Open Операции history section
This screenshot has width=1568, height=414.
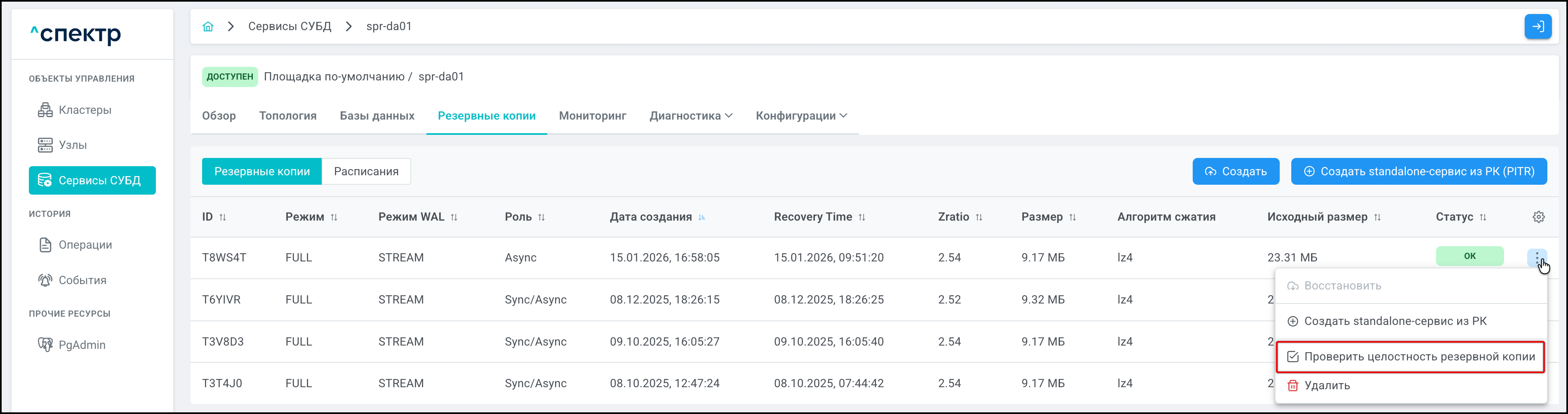click(x=85, y=245)
